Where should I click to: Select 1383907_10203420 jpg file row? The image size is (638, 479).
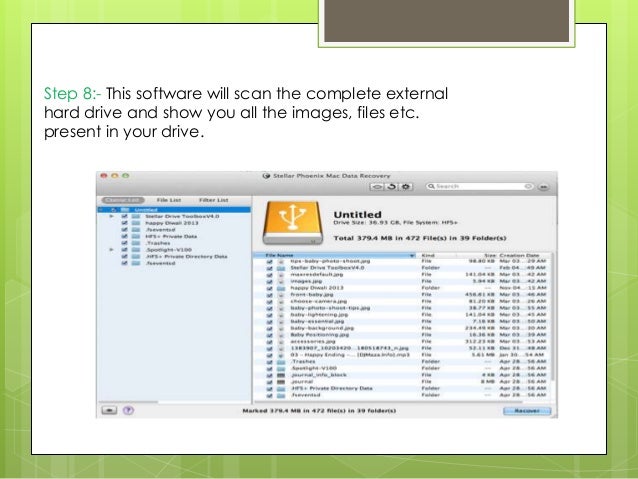(402, 348)
